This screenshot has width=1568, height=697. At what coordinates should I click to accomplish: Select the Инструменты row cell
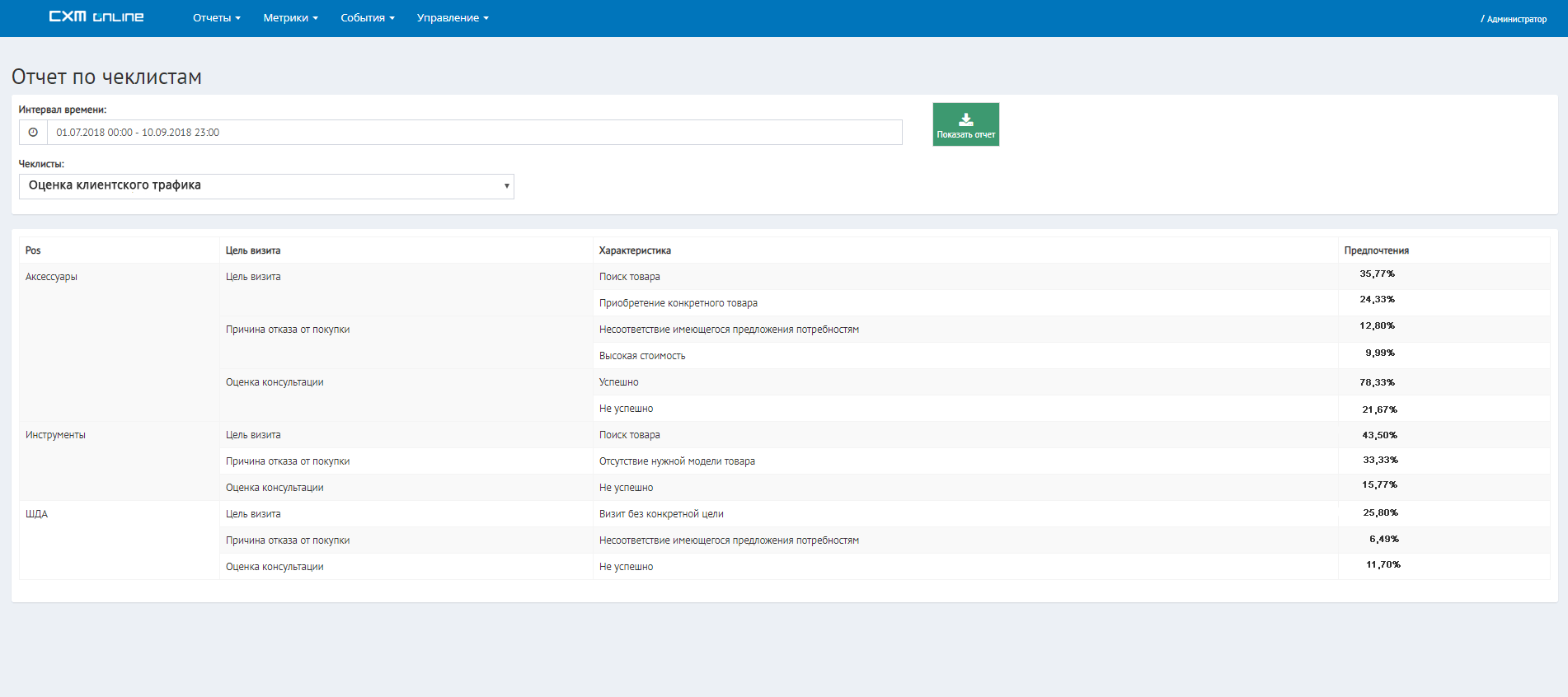tap(55, 435)
